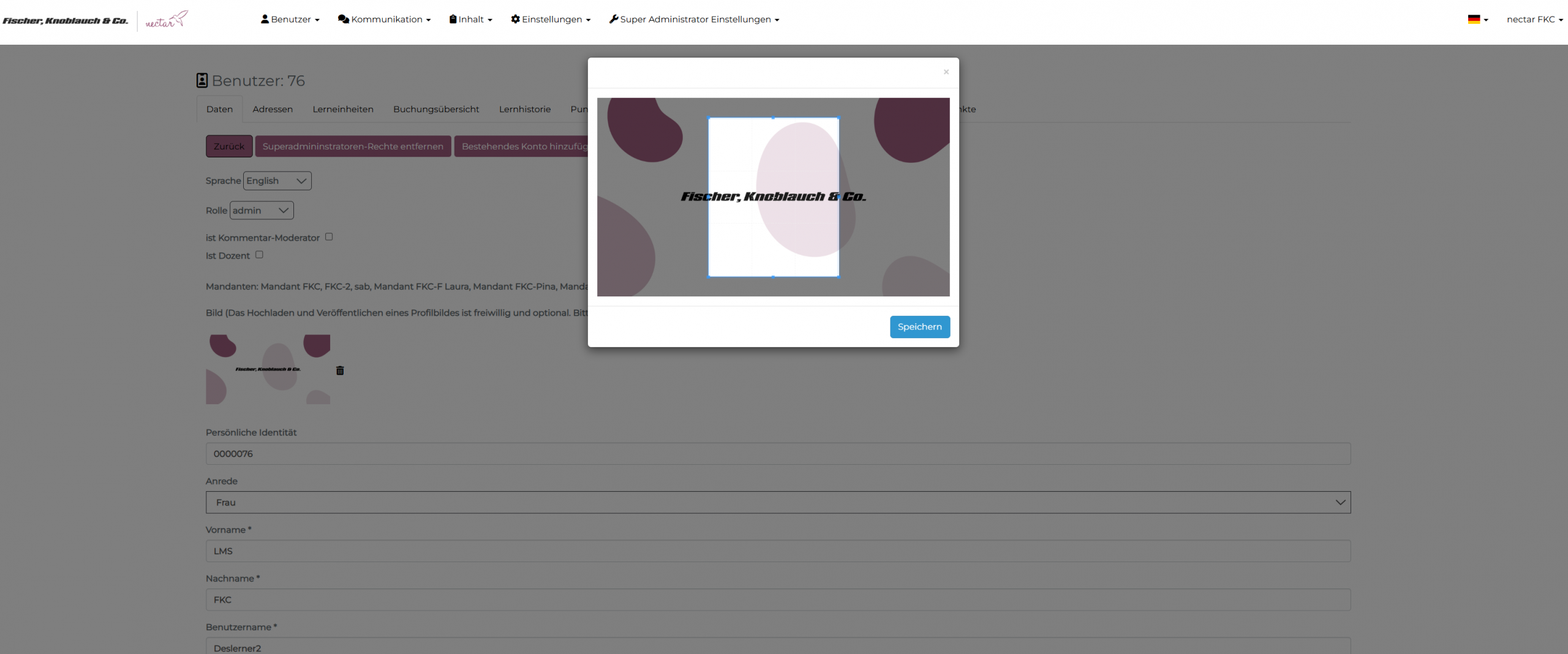Click the Fischer, Knoblauch & Co. header logo

(x=66, y=21)
